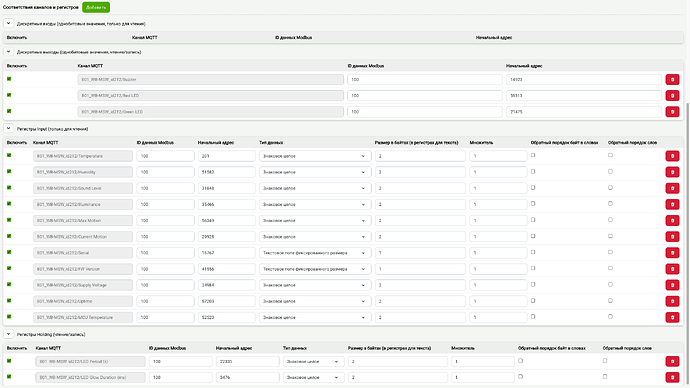This screenshot has height=388, width=690.
Task: Delete the Illuminance register row
Action: [672, 205]
